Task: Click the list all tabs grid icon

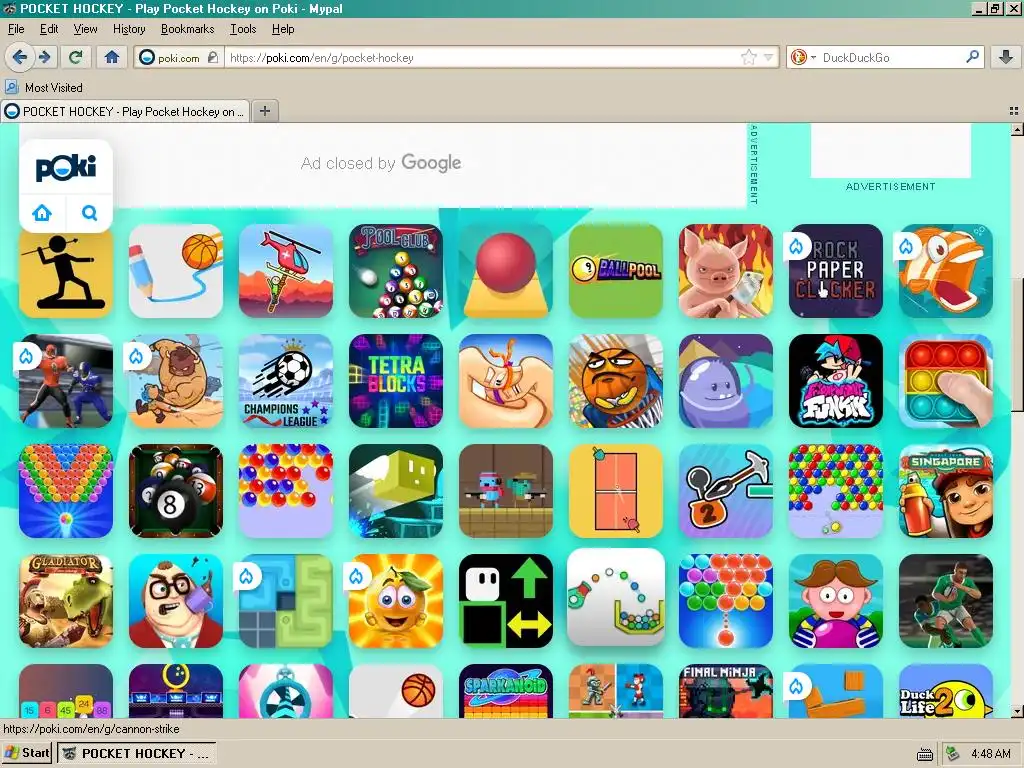Action: point(1014,111)
